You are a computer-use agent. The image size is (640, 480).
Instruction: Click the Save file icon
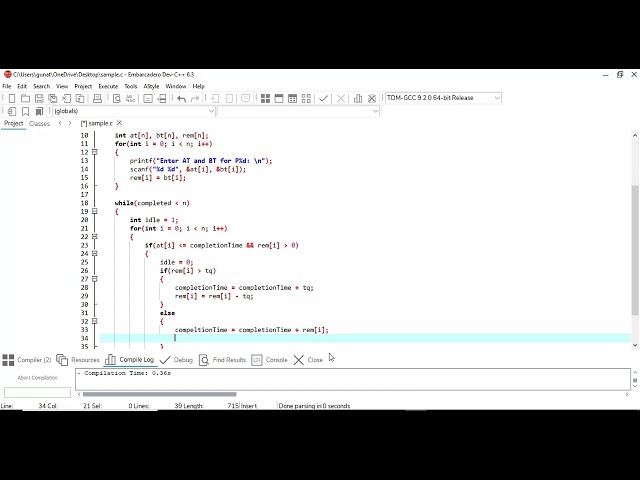[x=39, y=98]
